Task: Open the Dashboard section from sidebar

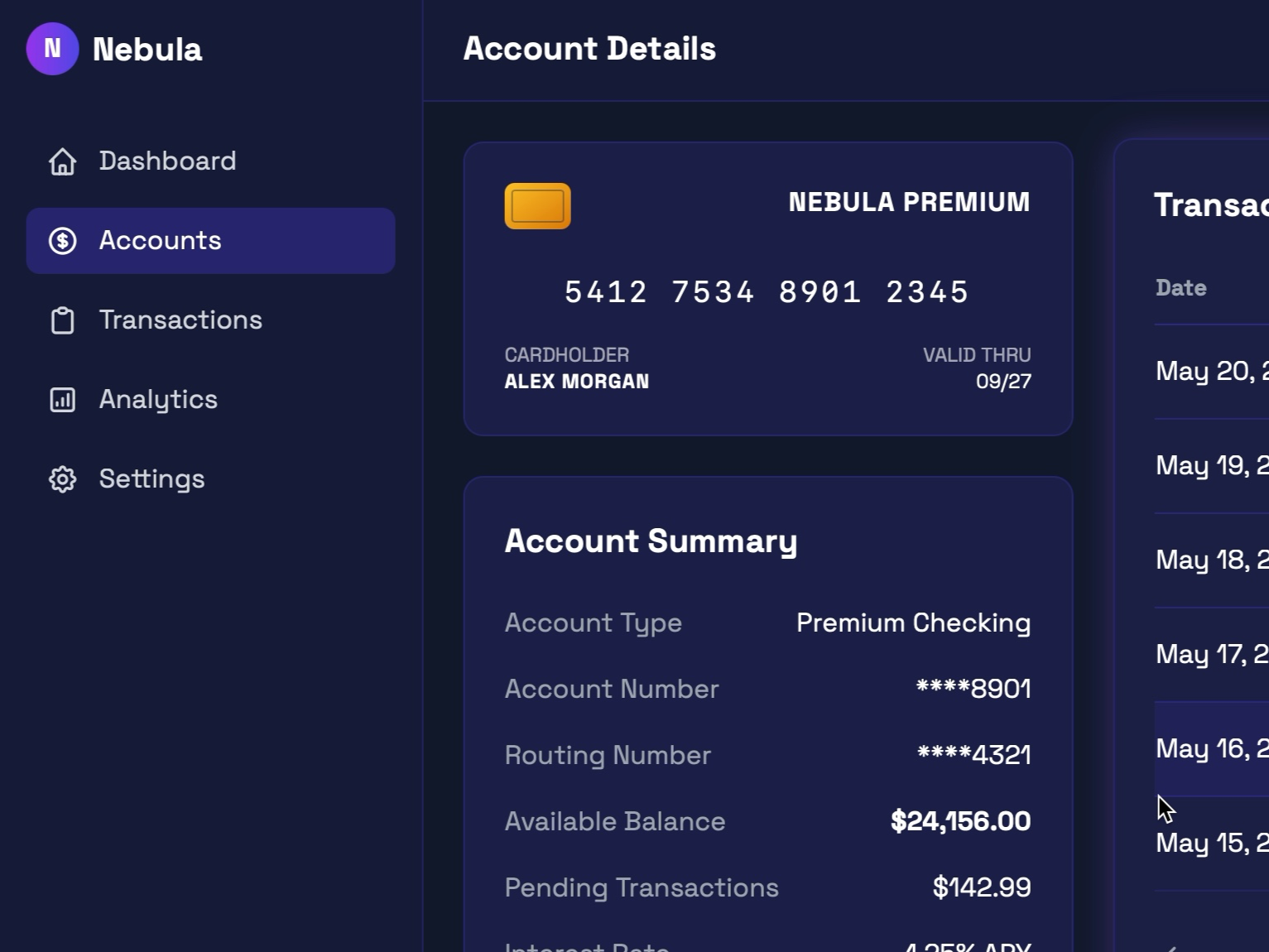Action: [168, 161]
